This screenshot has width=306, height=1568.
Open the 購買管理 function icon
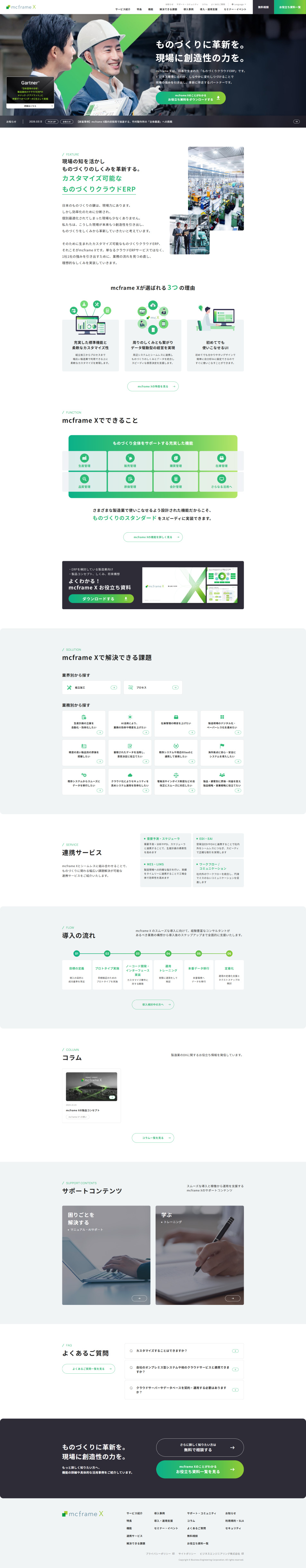coord(176,458)
